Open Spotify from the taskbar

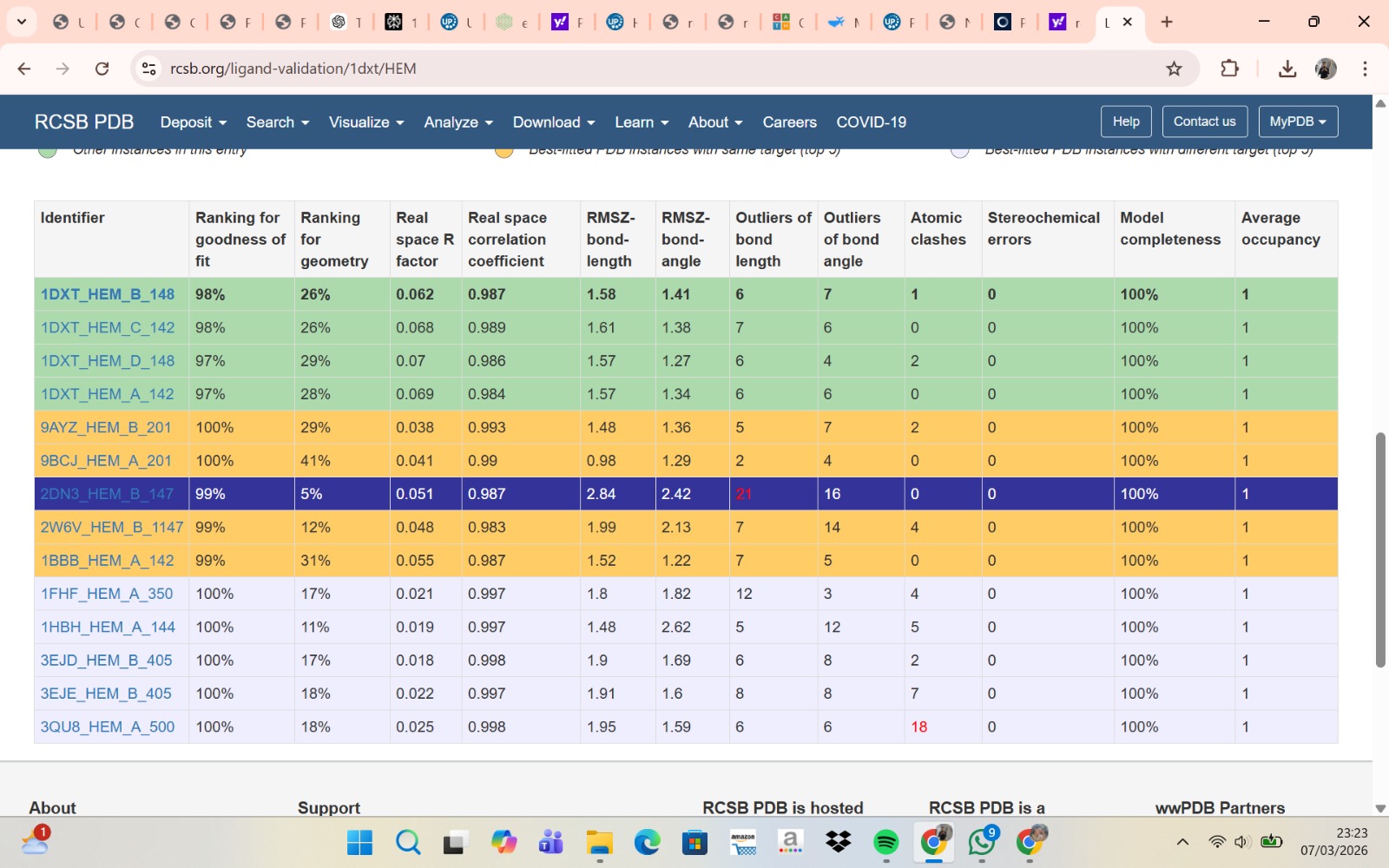885,842
